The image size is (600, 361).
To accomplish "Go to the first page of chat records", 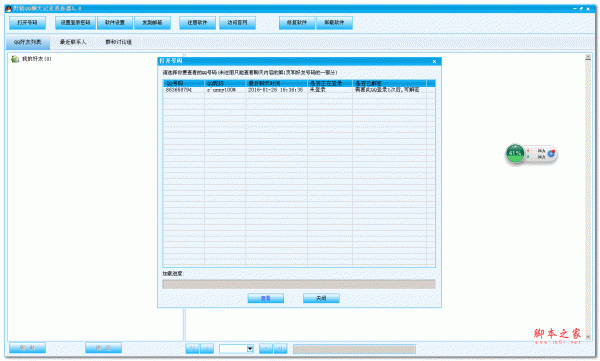I will click(x=192, y=349).
